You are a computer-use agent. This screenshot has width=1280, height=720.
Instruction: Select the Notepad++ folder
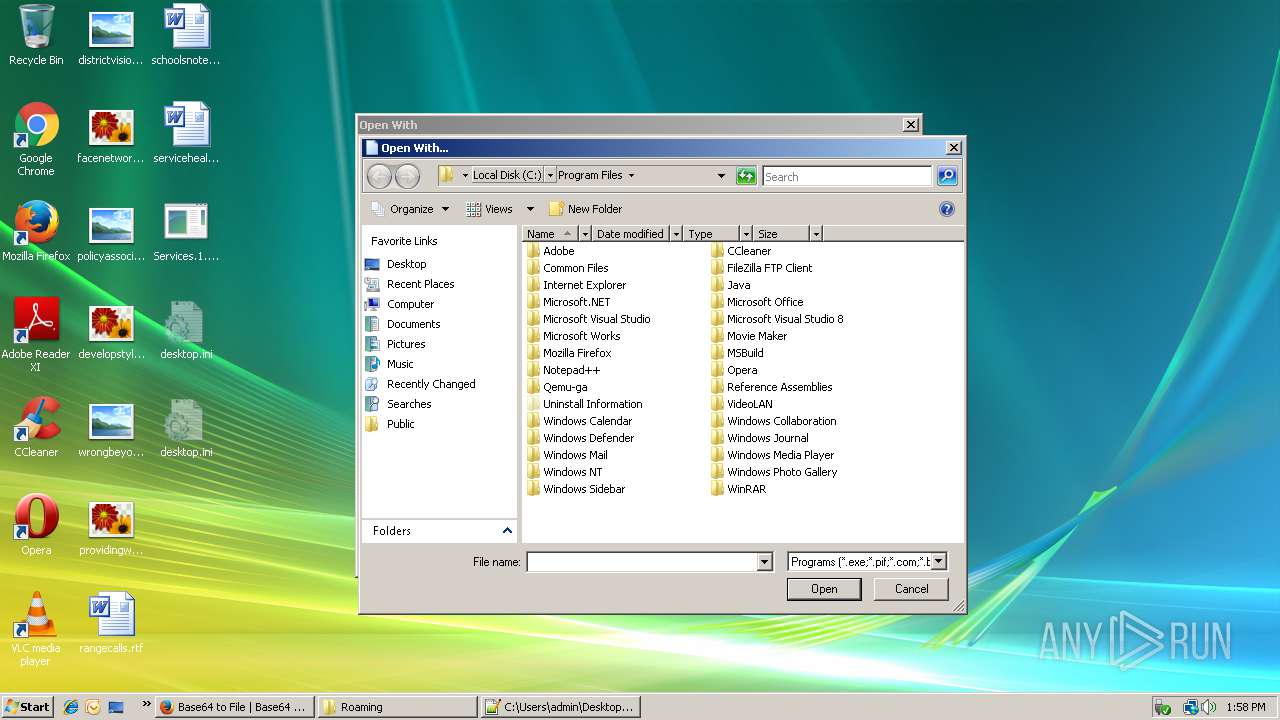pos(564,370)
